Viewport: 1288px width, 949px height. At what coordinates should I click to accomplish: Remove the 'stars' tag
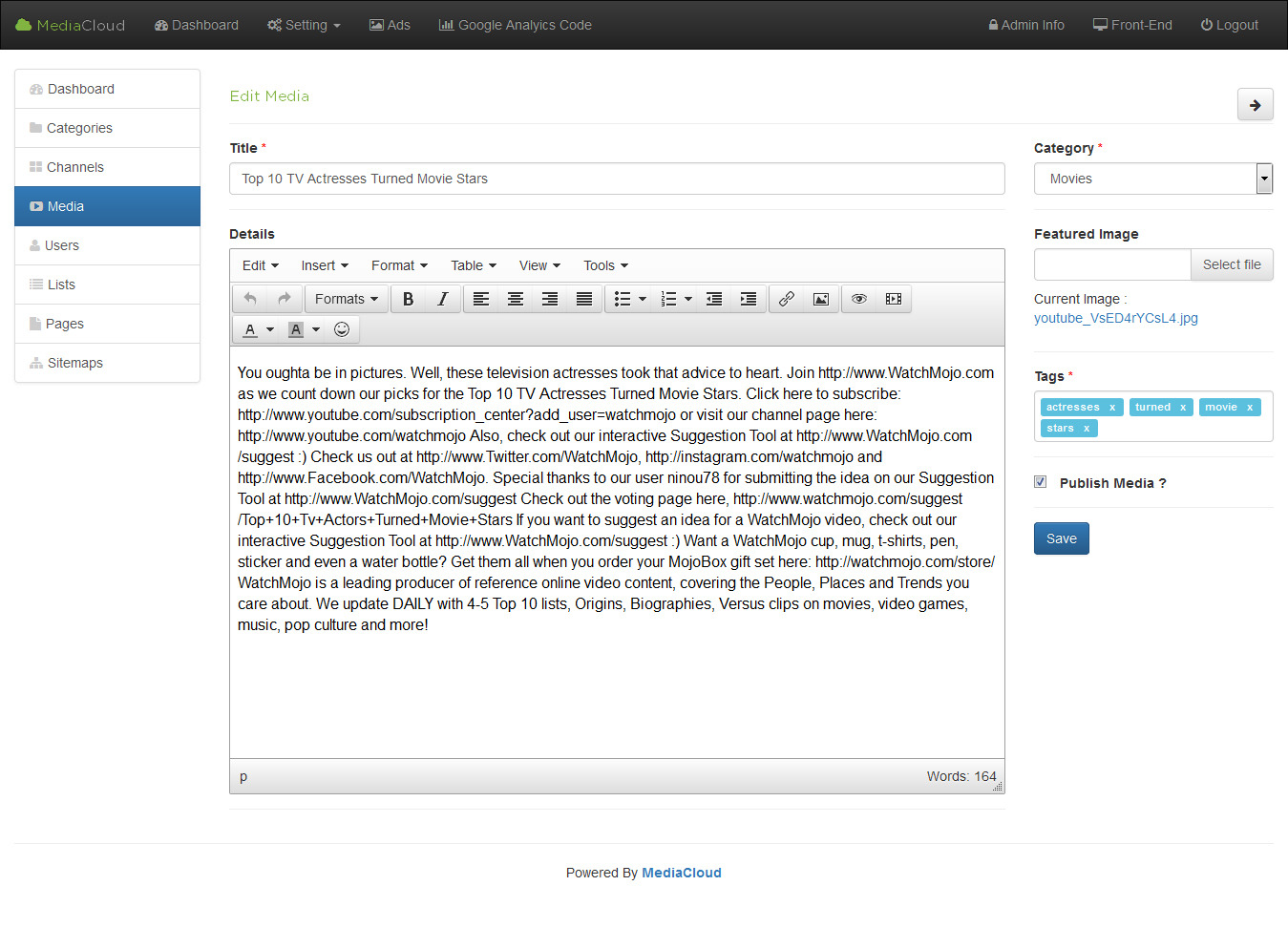click(1086, 428)
